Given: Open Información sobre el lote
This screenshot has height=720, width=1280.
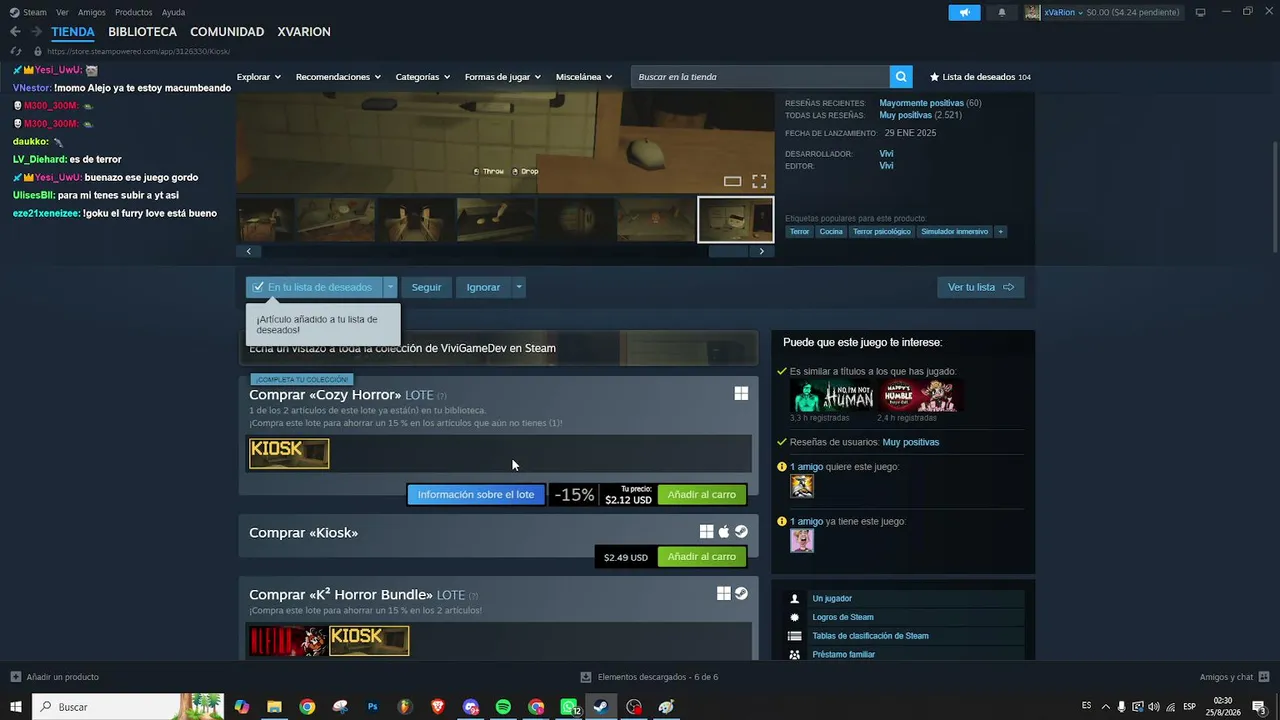Looking at the screenshot, I should [x=476, y=495].
